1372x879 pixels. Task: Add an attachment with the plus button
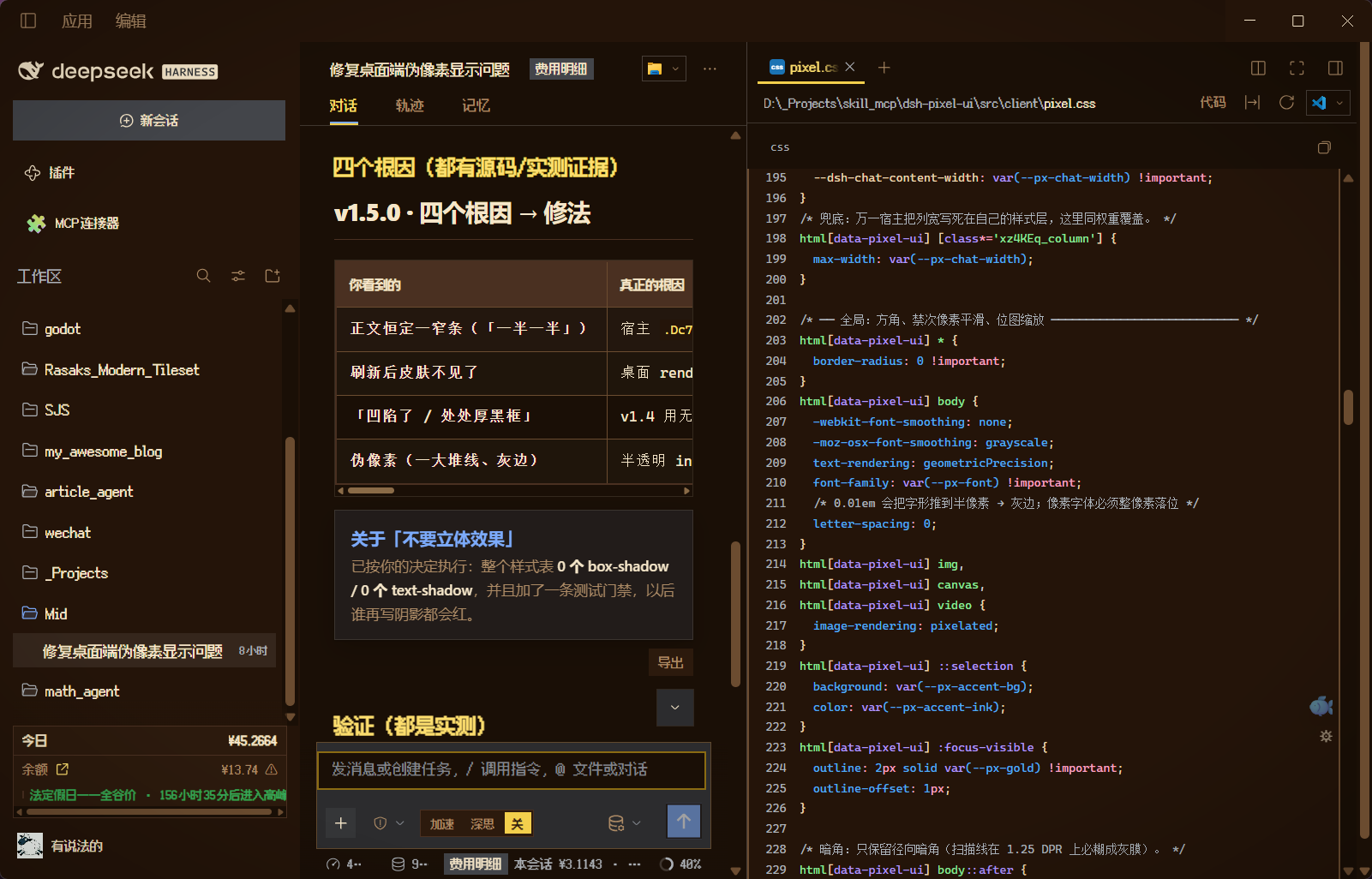tap(340, 823)
